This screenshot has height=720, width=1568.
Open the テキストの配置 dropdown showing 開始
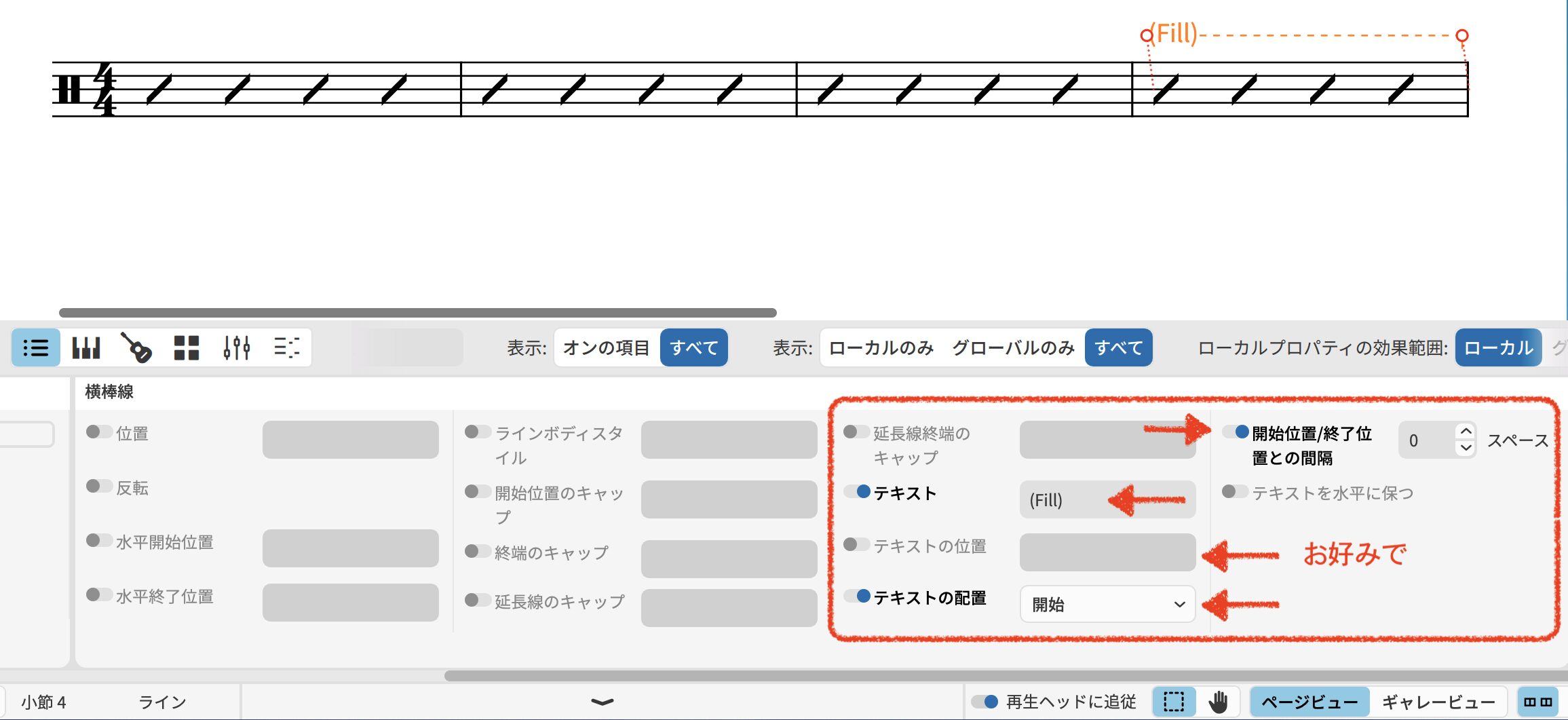(1107, 604)
